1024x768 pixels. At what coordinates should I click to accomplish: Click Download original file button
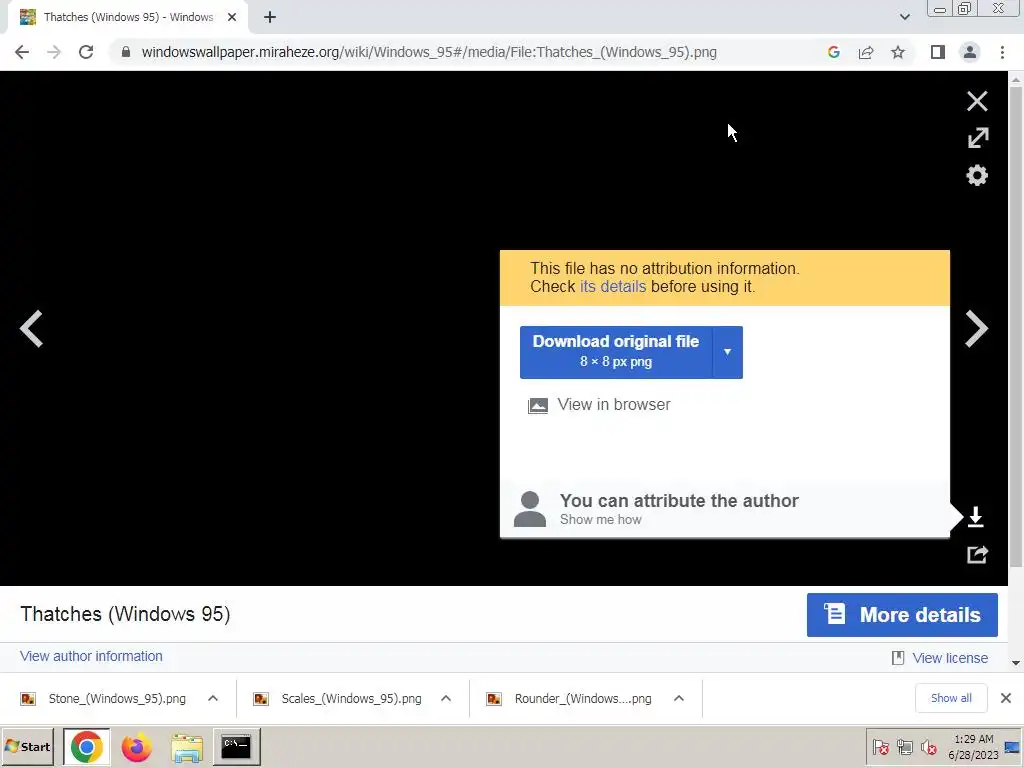616,352
